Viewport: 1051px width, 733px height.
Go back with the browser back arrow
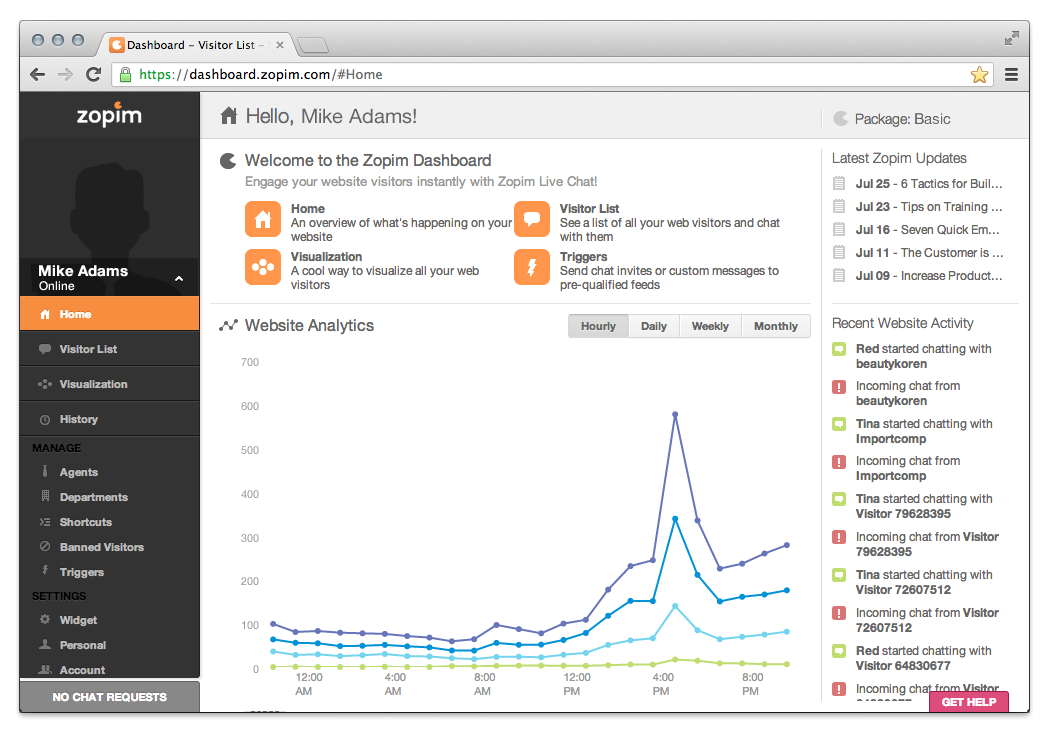[38, 75]
